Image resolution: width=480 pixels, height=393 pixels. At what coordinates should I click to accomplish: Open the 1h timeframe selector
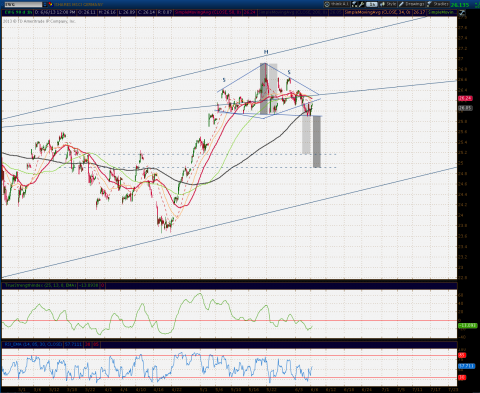372,4
